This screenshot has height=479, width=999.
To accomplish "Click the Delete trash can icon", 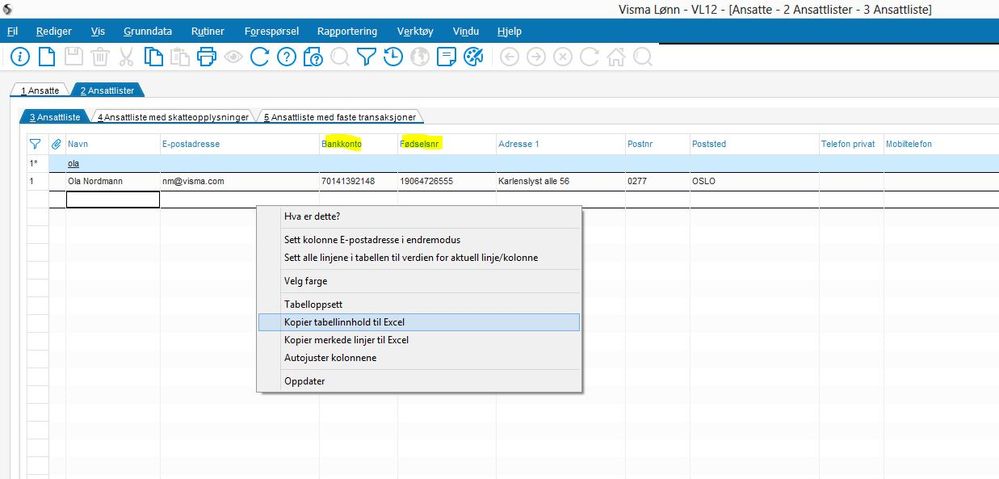I will click(x=100, y=57).
